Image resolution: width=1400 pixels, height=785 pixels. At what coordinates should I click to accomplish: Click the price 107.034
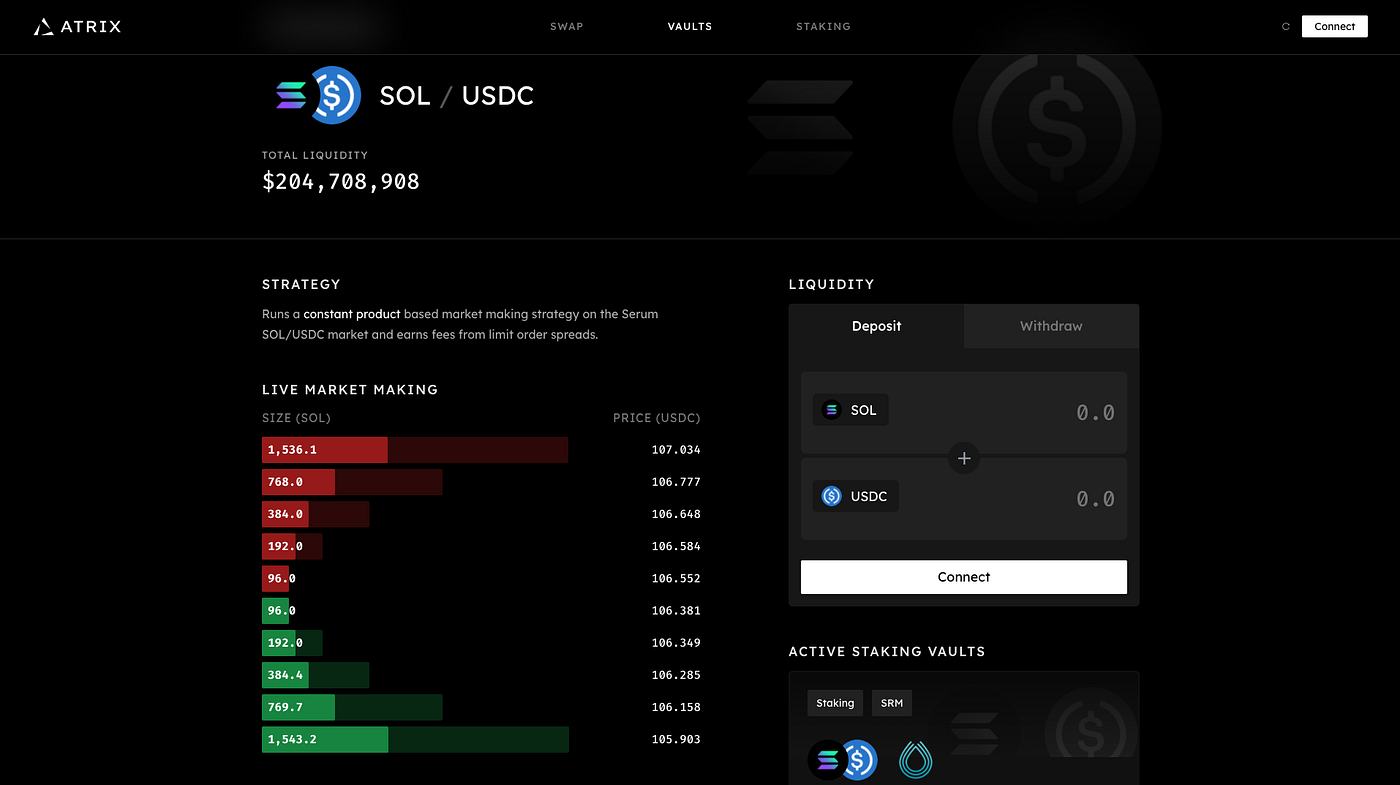(676, 450)
